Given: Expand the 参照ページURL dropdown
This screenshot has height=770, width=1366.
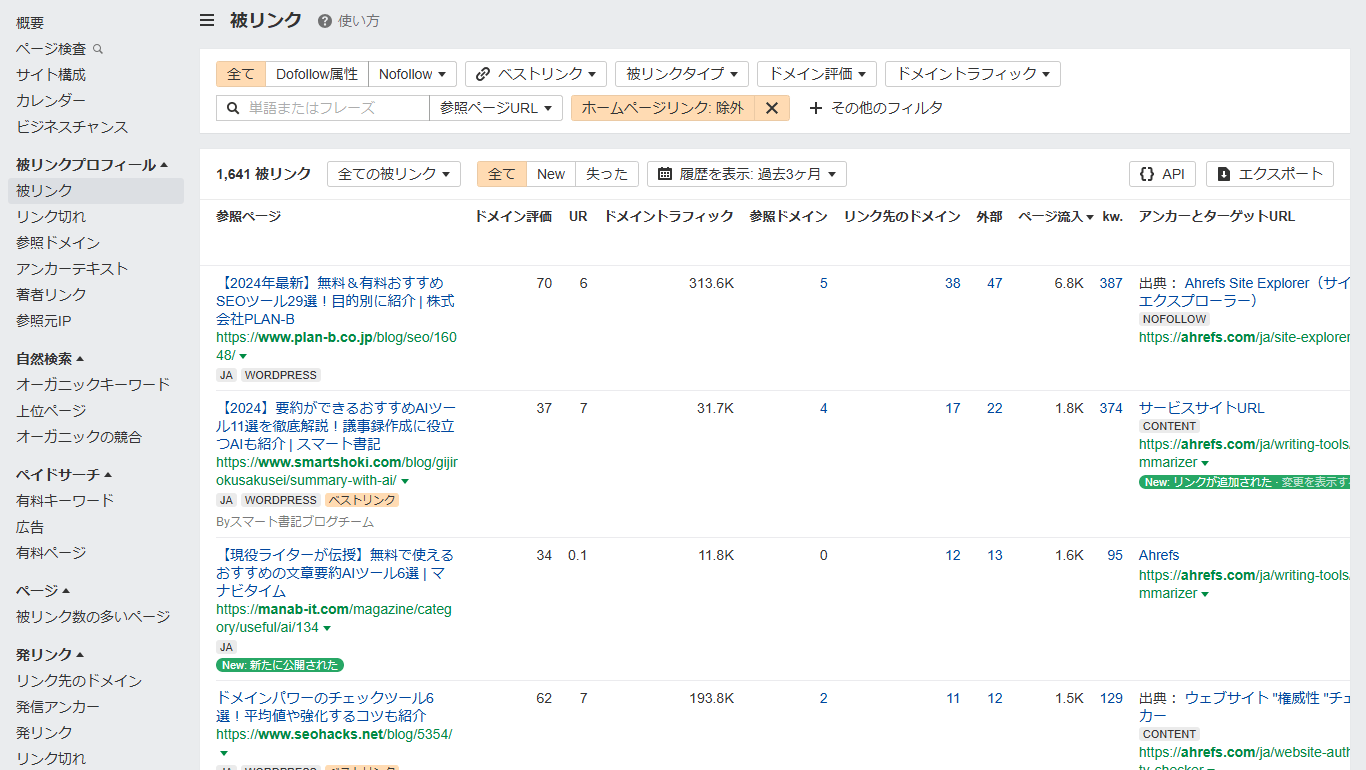Looking at the screenshot, I should click(x=495, y=108).
